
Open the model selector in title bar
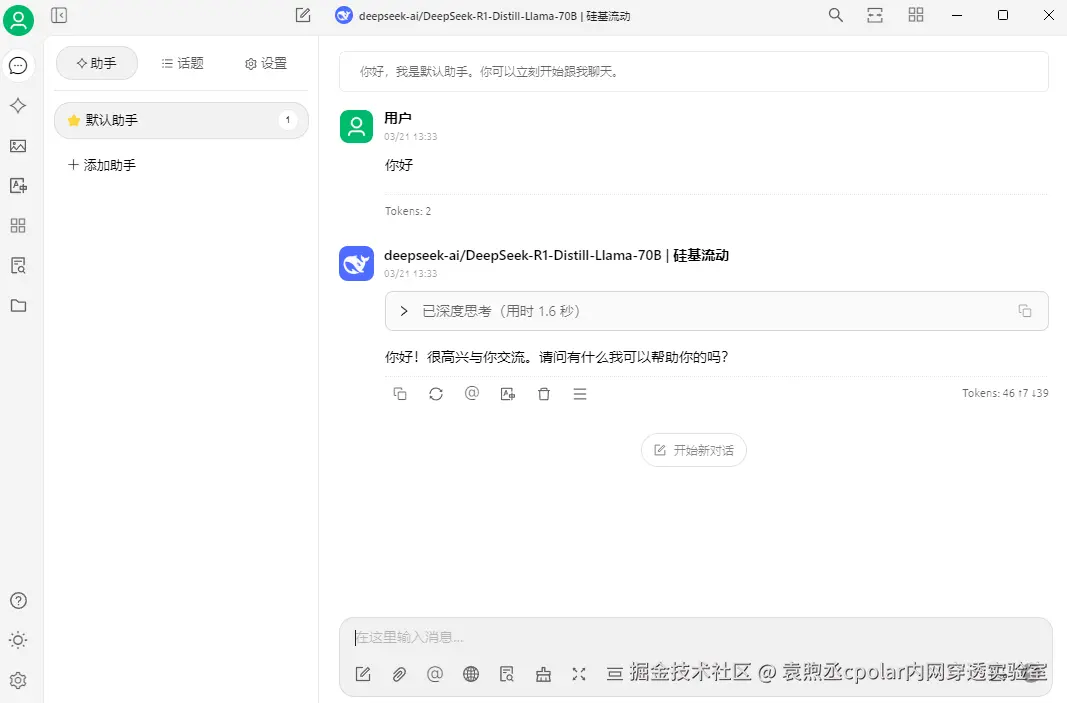tap(483, 16)
